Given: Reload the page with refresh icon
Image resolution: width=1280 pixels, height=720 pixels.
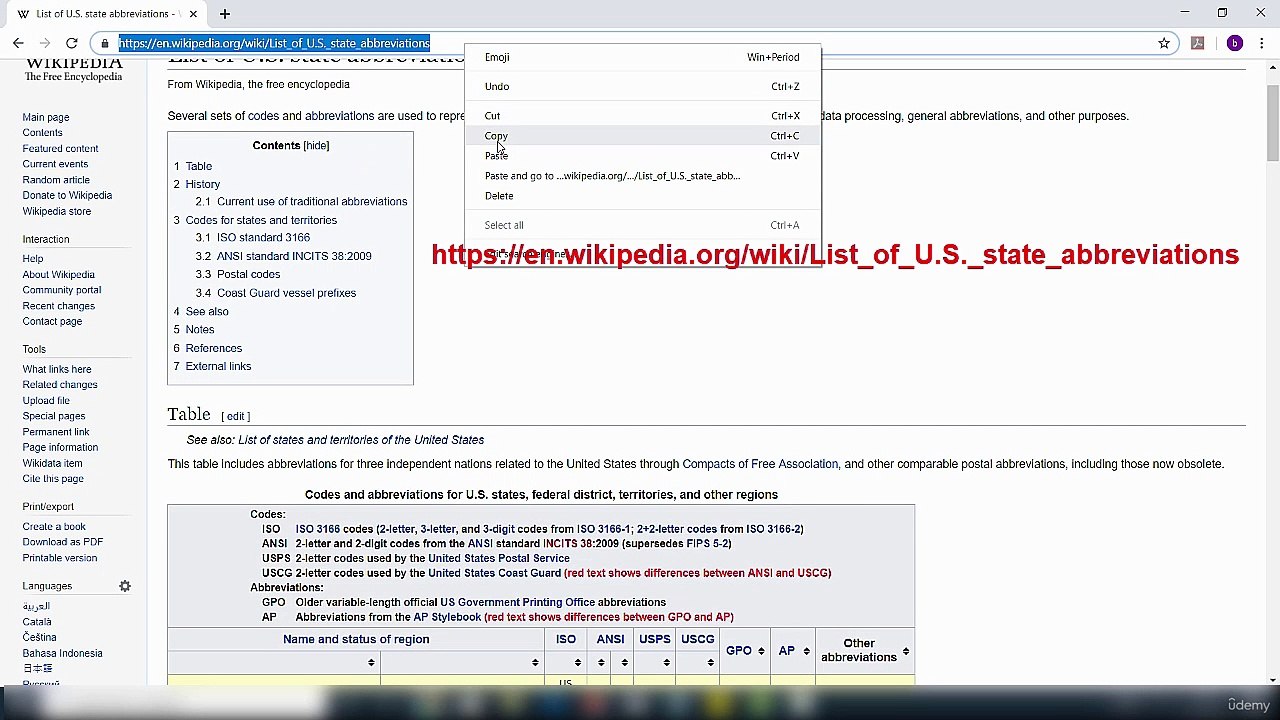Looking at the screenshot, I should click(72, 43).
